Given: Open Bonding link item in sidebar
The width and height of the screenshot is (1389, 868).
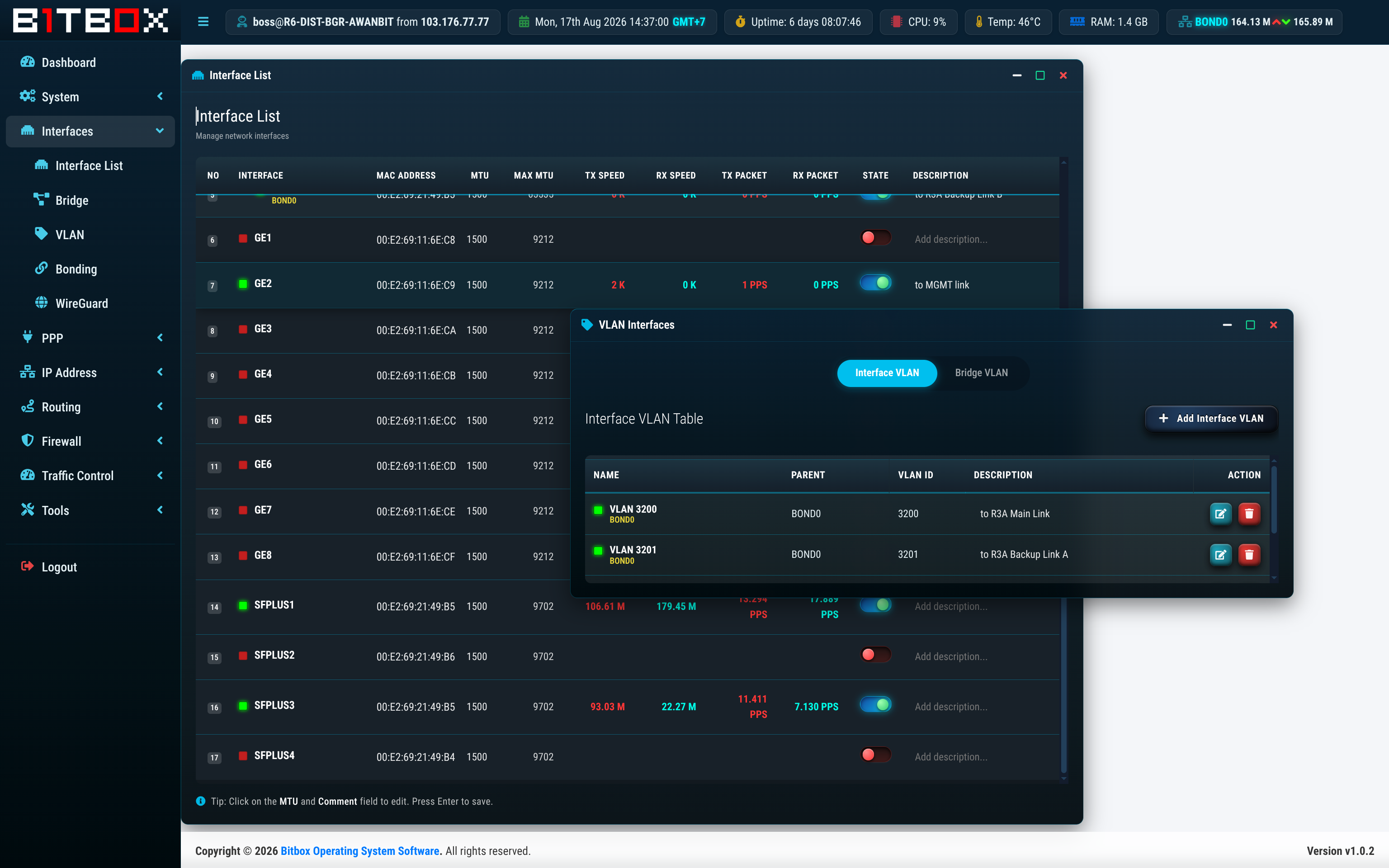Looking at the screenshot, I should (76, 269).
